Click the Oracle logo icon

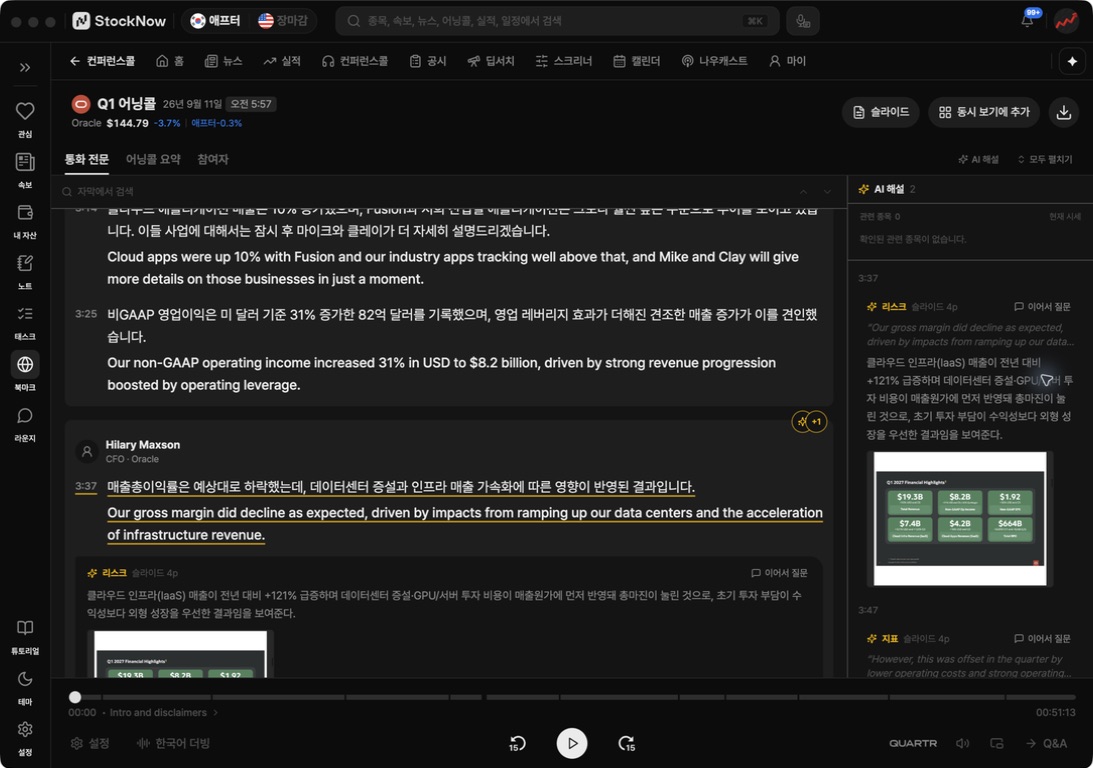(81, 105)
